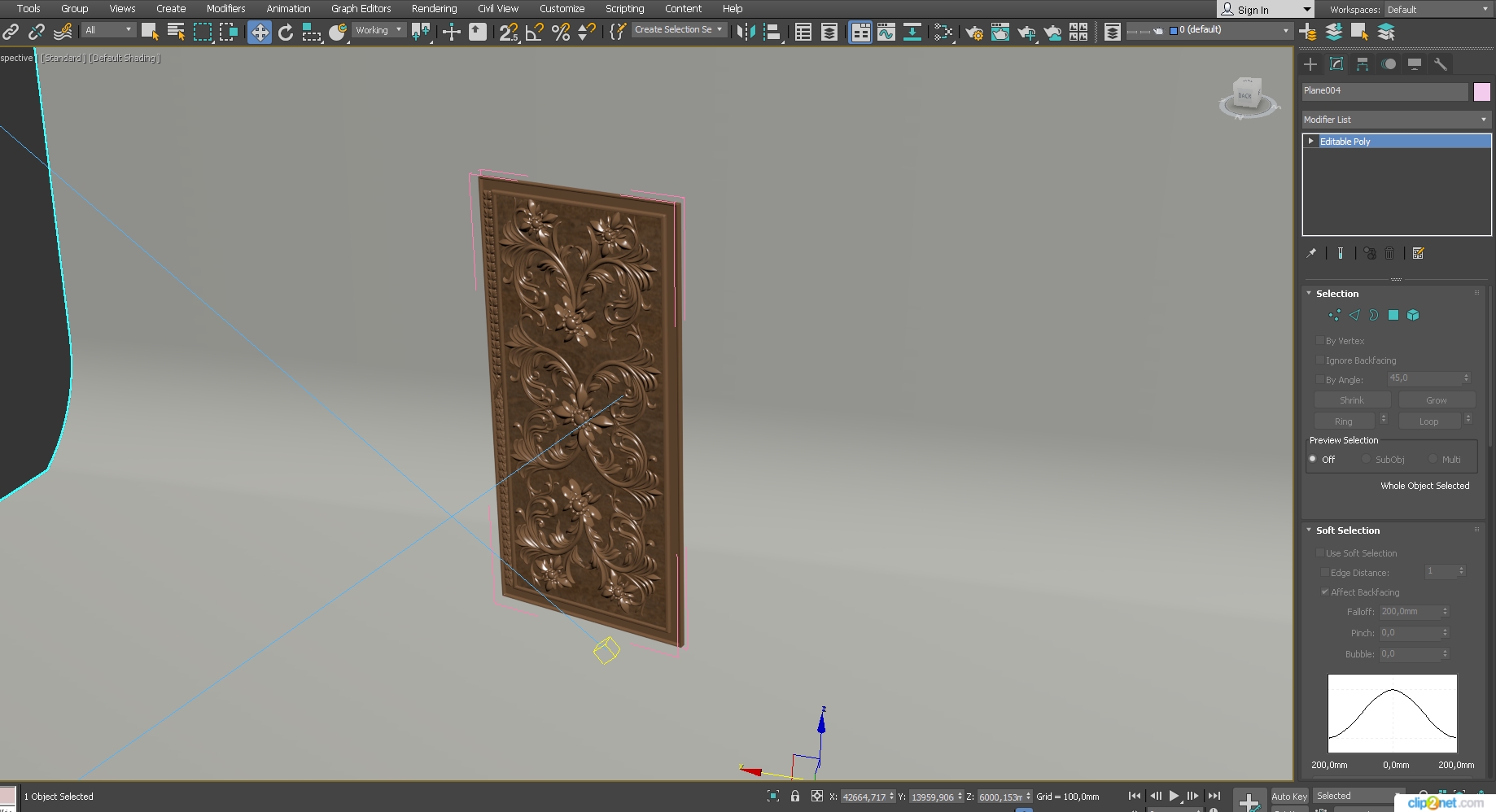Click the Loop selection button

[x=1429, y=421]
